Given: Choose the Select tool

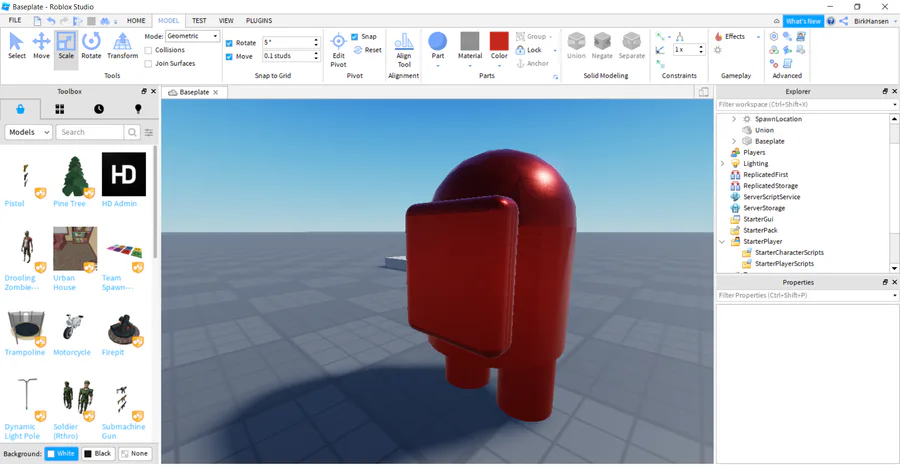Looking at the screenshot, I should click(x=17, y=46).
